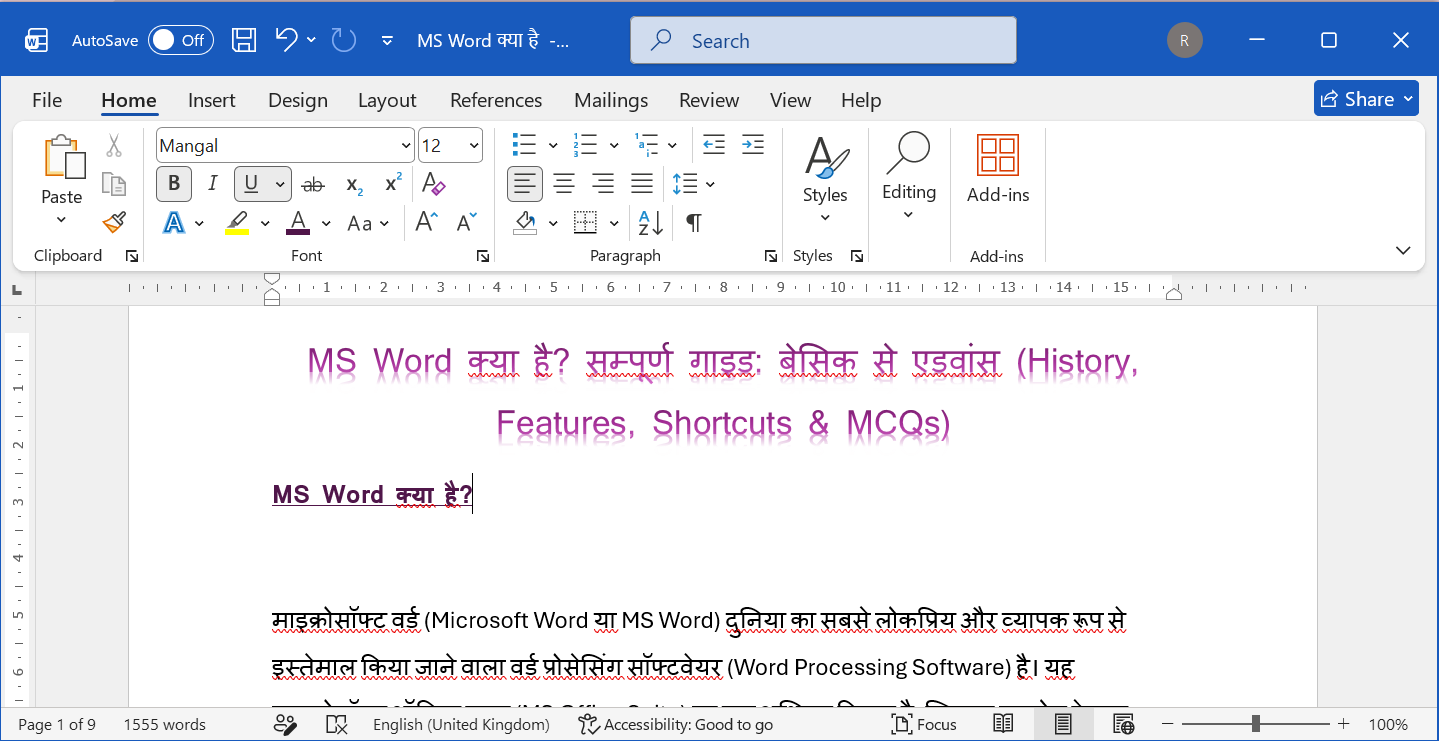Sort the selected text

click(x=650, y=222)
